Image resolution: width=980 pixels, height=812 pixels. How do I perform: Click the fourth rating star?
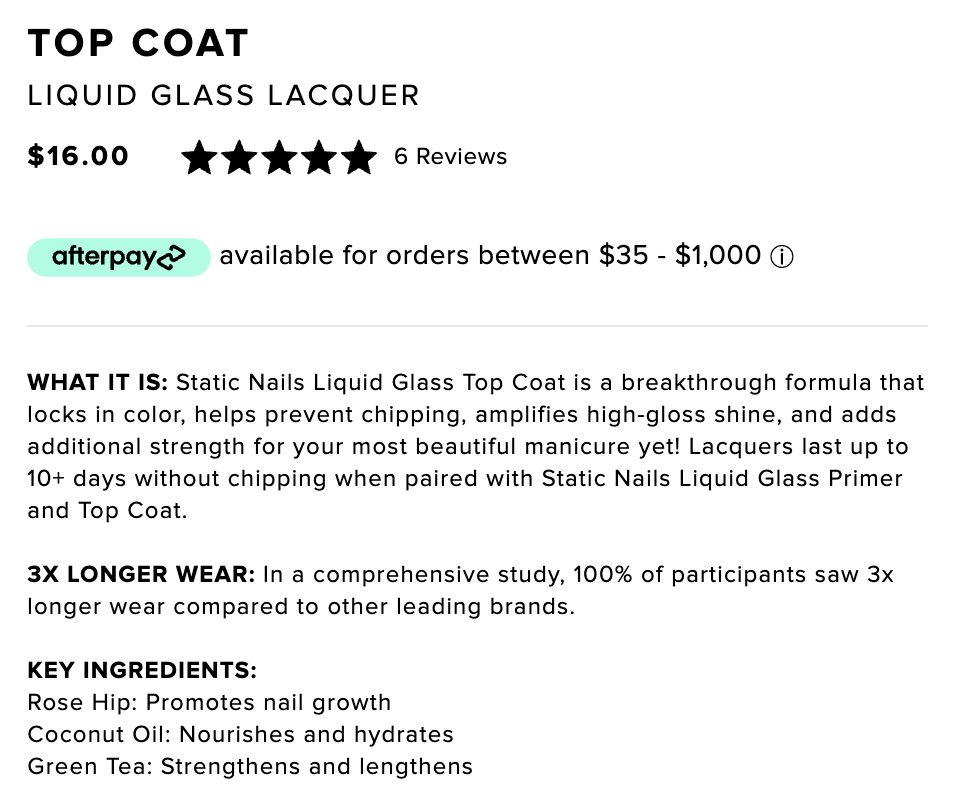(x=319, y=157)
